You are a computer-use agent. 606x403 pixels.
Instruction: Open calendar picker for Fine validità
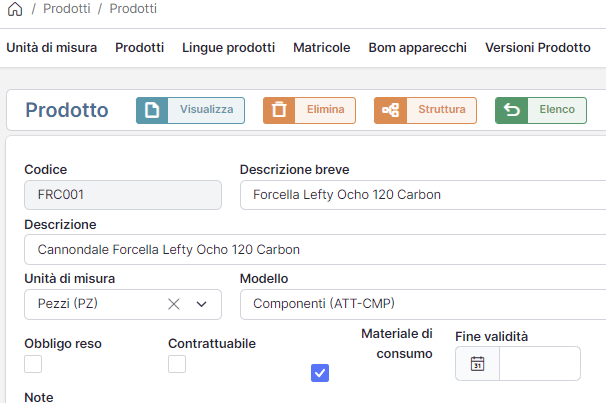[x=477, y=364]
